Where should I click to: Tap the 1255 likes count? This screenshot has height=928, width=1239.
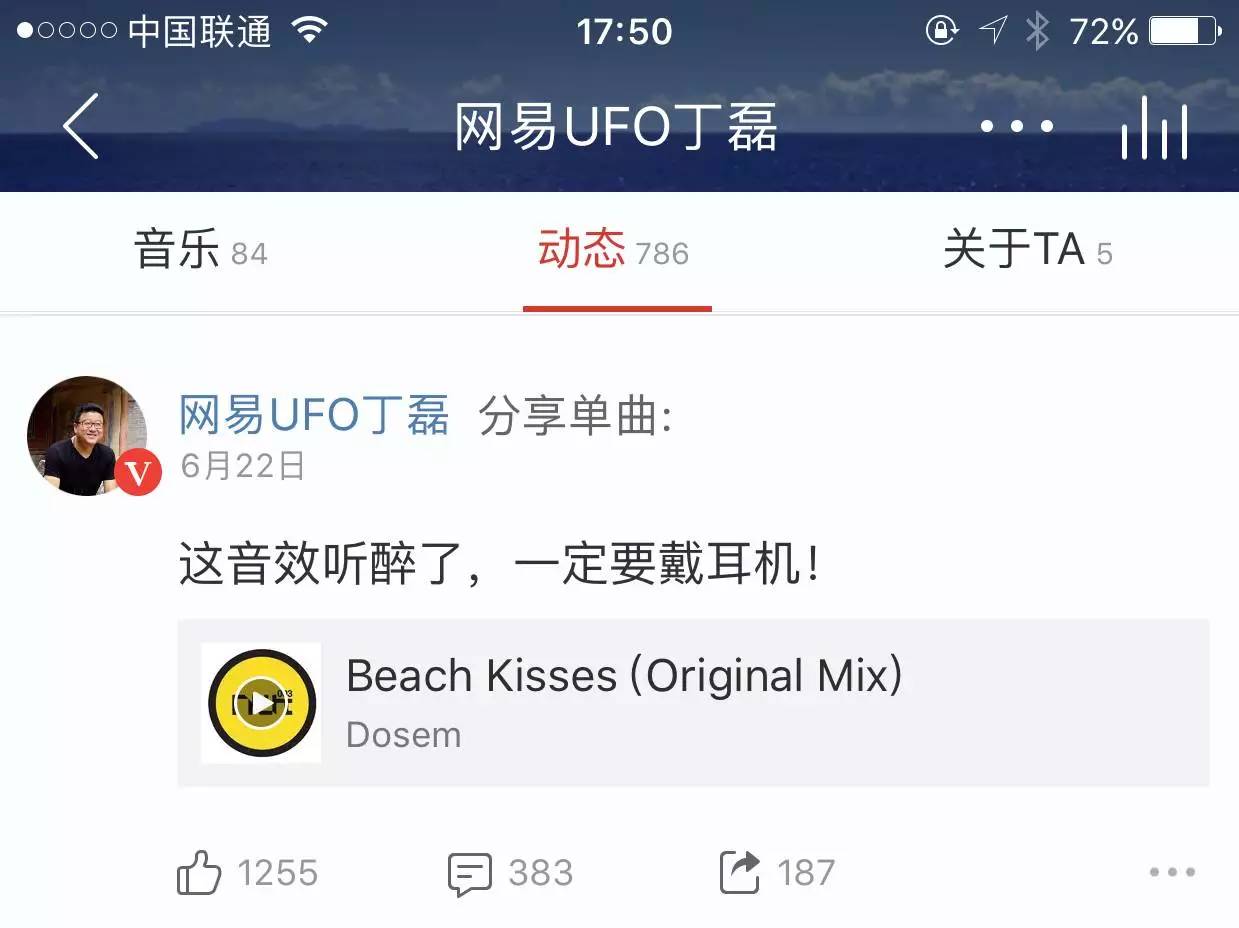pos(278,873)
